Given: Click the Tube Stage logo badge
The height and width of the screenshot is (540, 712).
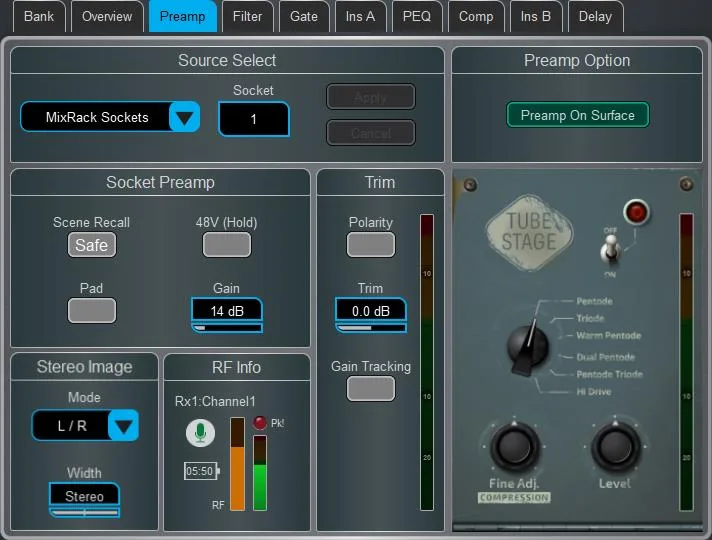Looking at the screenshot, I should pyautogui.click(x=529, y=233).
